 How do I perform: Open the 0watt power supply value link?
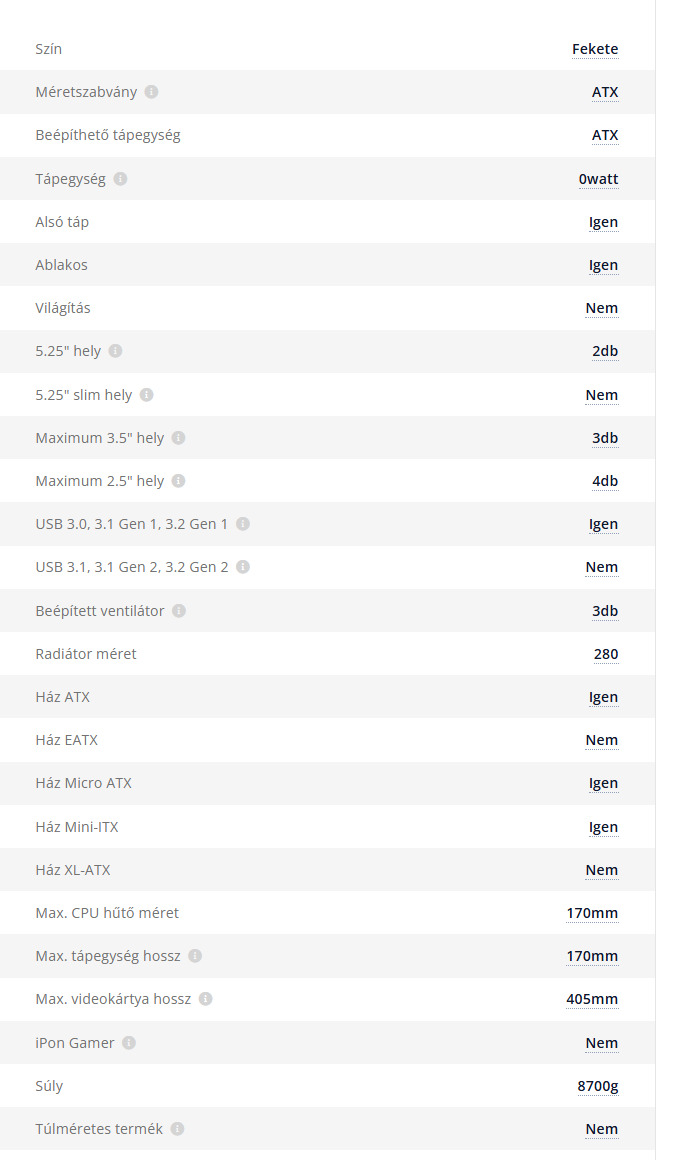598,179
